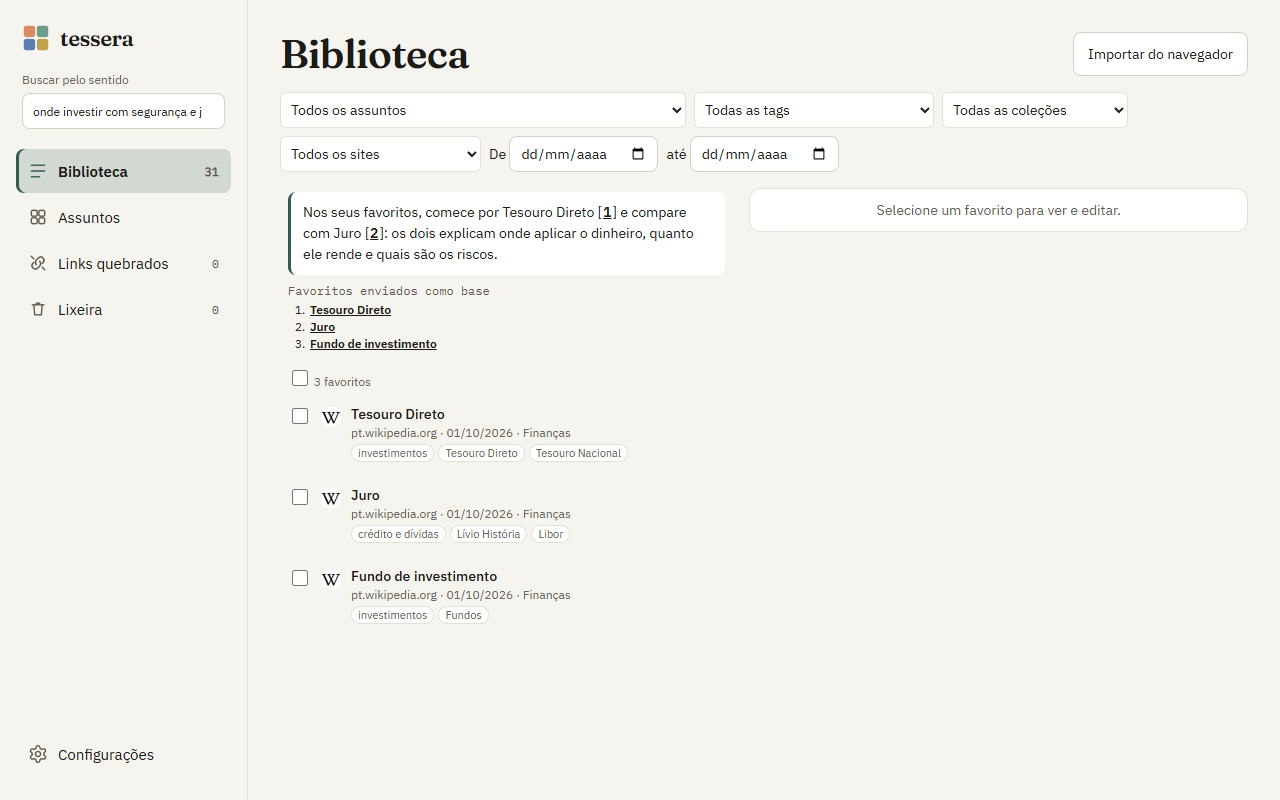Click the tessera logo icon
The image size is (1280, 800).
tap(36, 38)
